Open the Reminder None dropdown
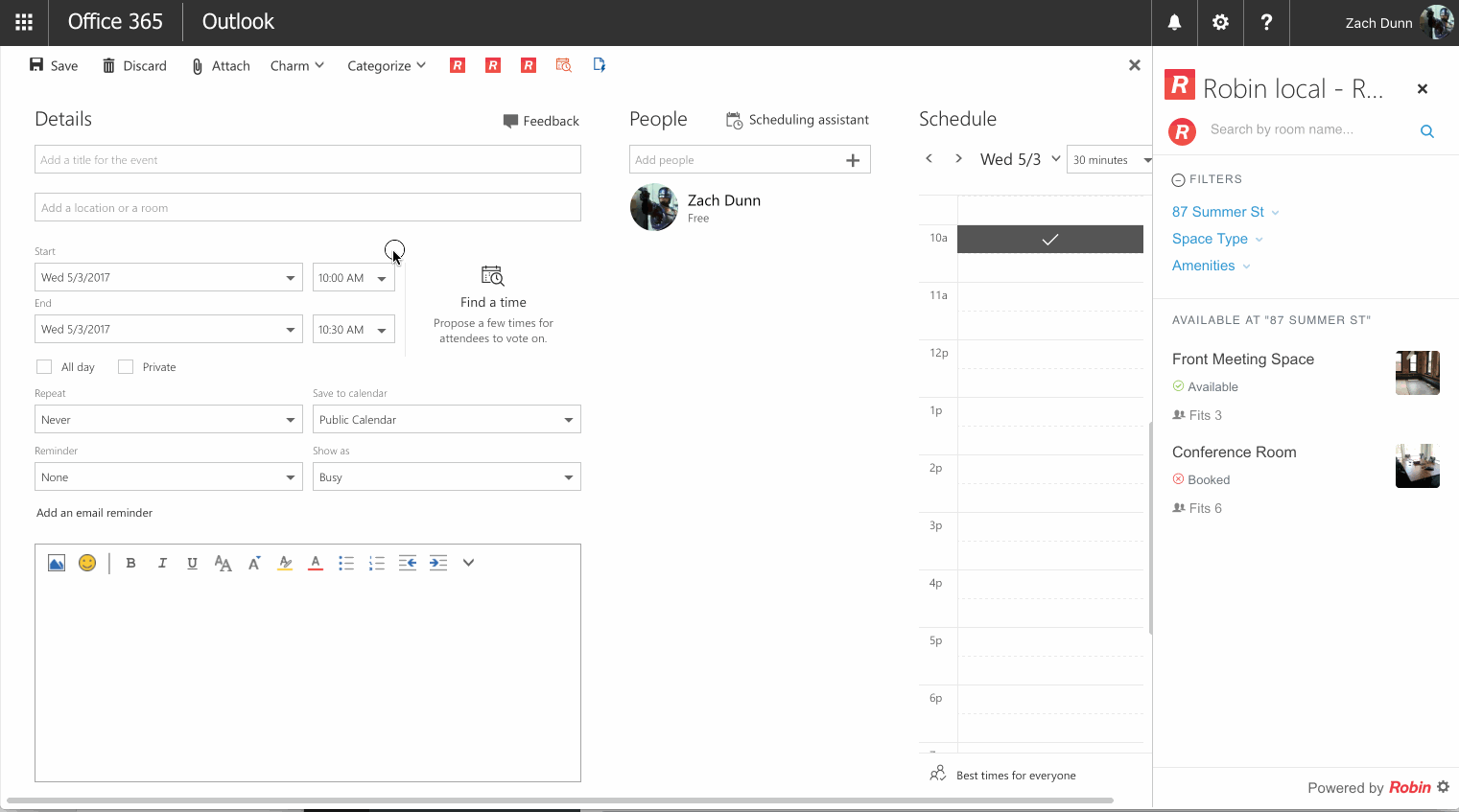This screenshot has width=1459, height=812. coord(169,476)
